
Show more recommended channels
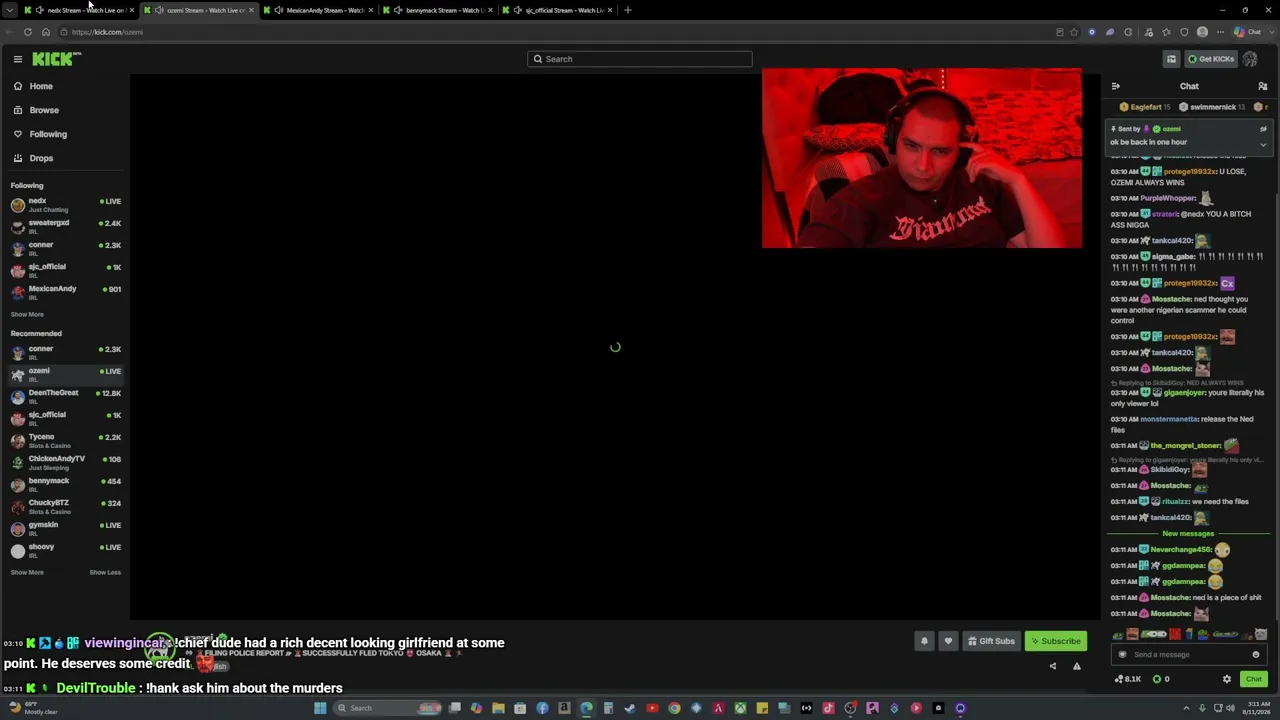[27, 572]
